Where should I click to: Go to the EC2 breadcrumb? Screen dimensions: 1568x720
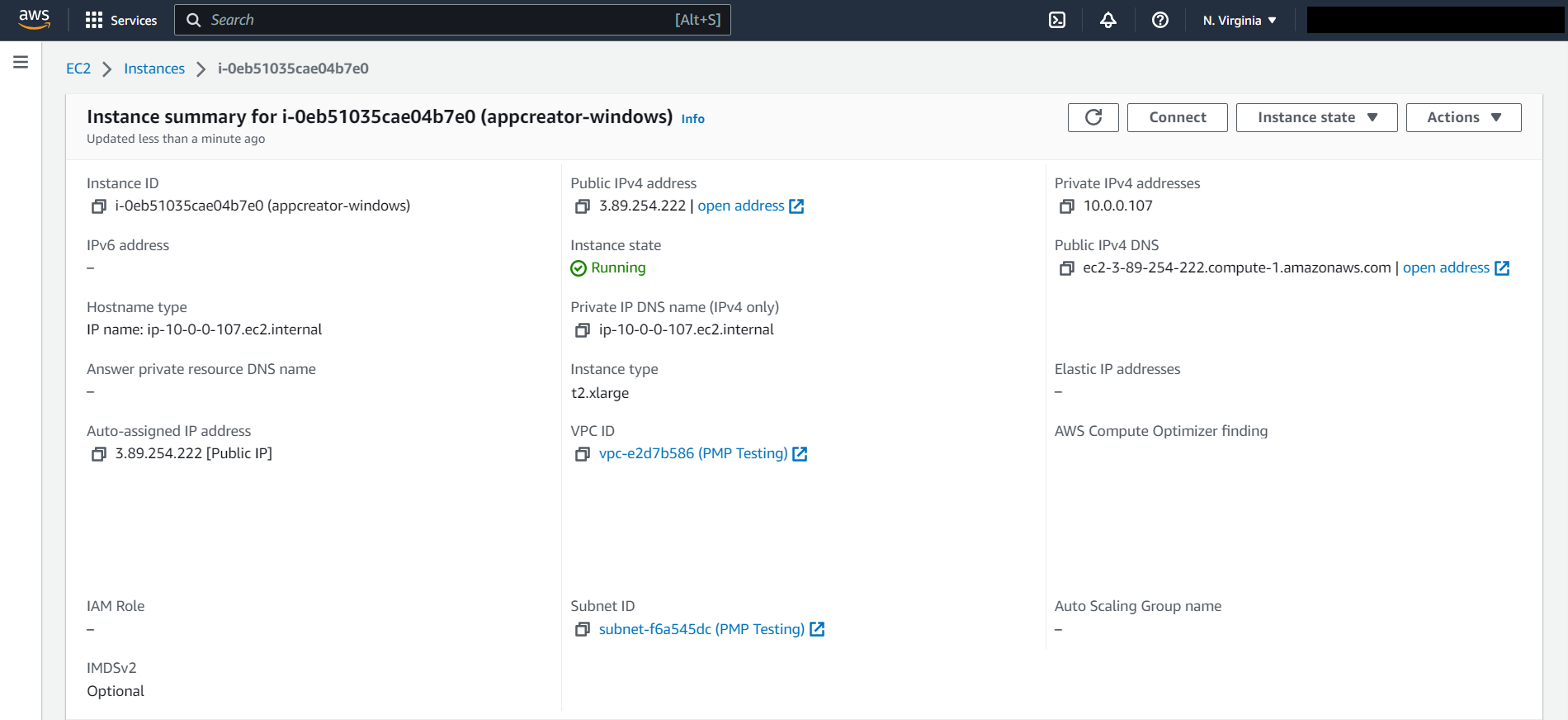78,69
